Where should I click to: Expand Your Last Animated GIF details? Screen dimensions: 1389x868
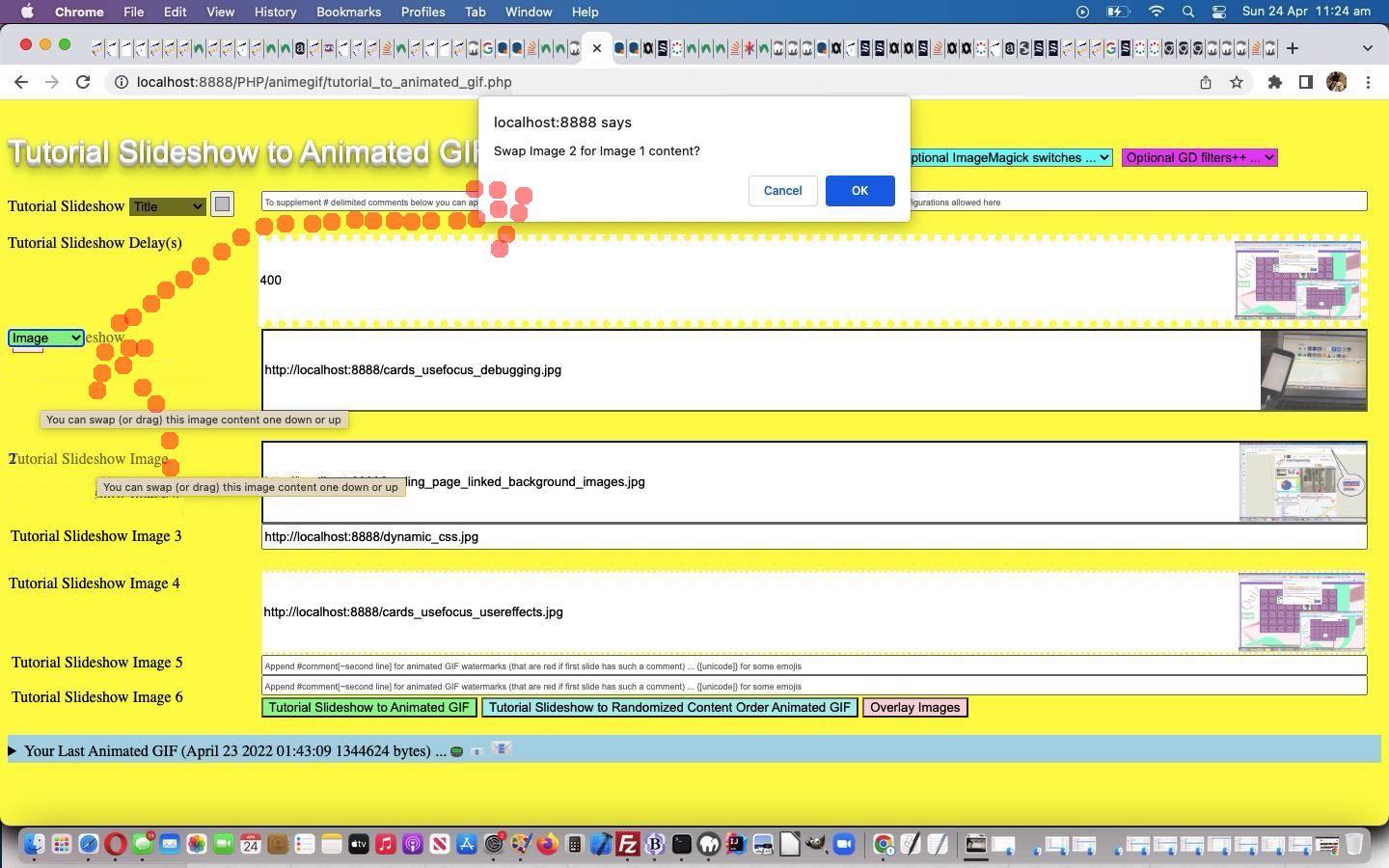point(13,750)
